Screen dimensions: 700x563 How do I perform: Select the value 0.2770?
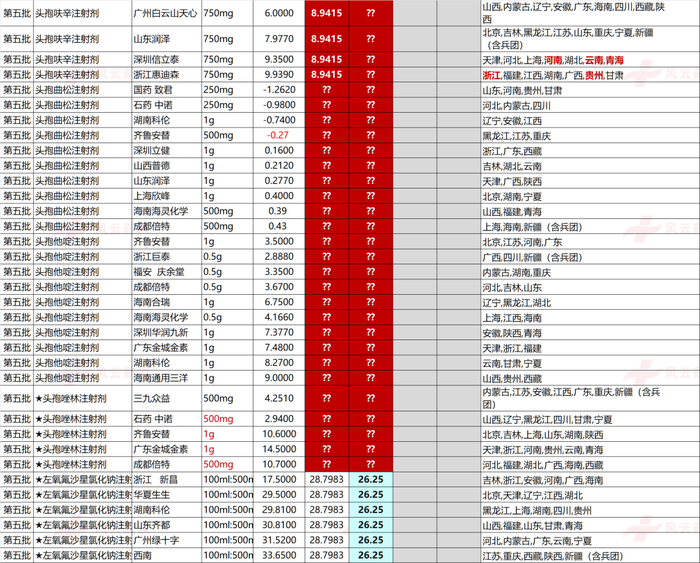279,181
